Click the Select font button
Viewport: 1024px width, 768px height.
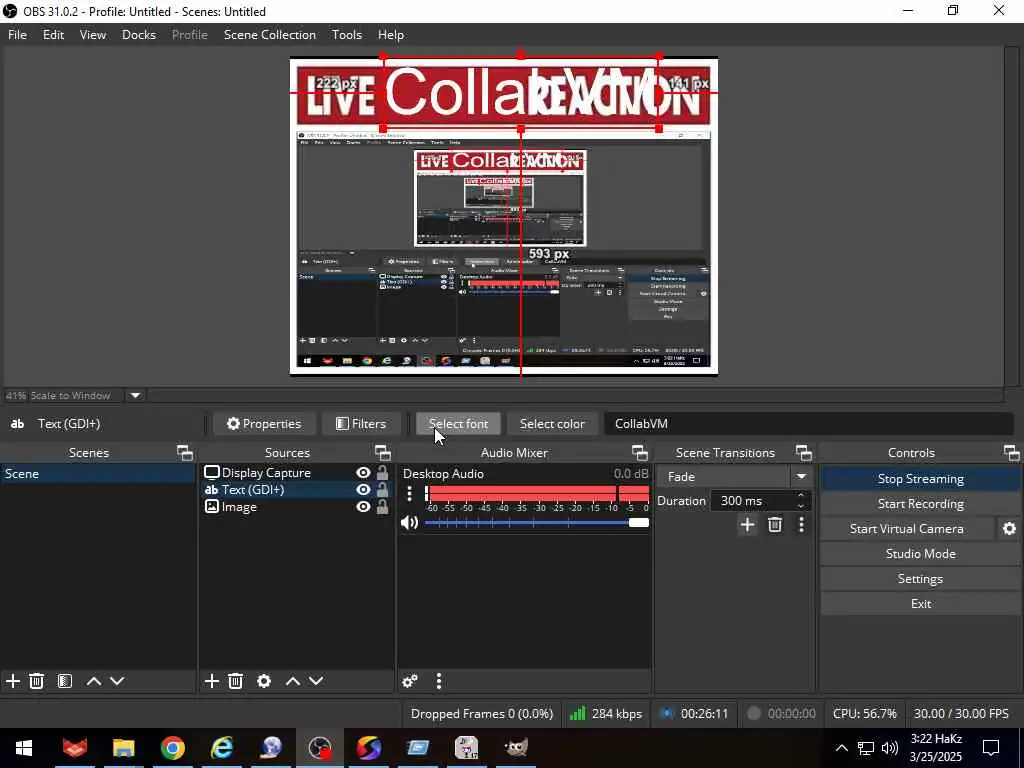pos(458,424)
